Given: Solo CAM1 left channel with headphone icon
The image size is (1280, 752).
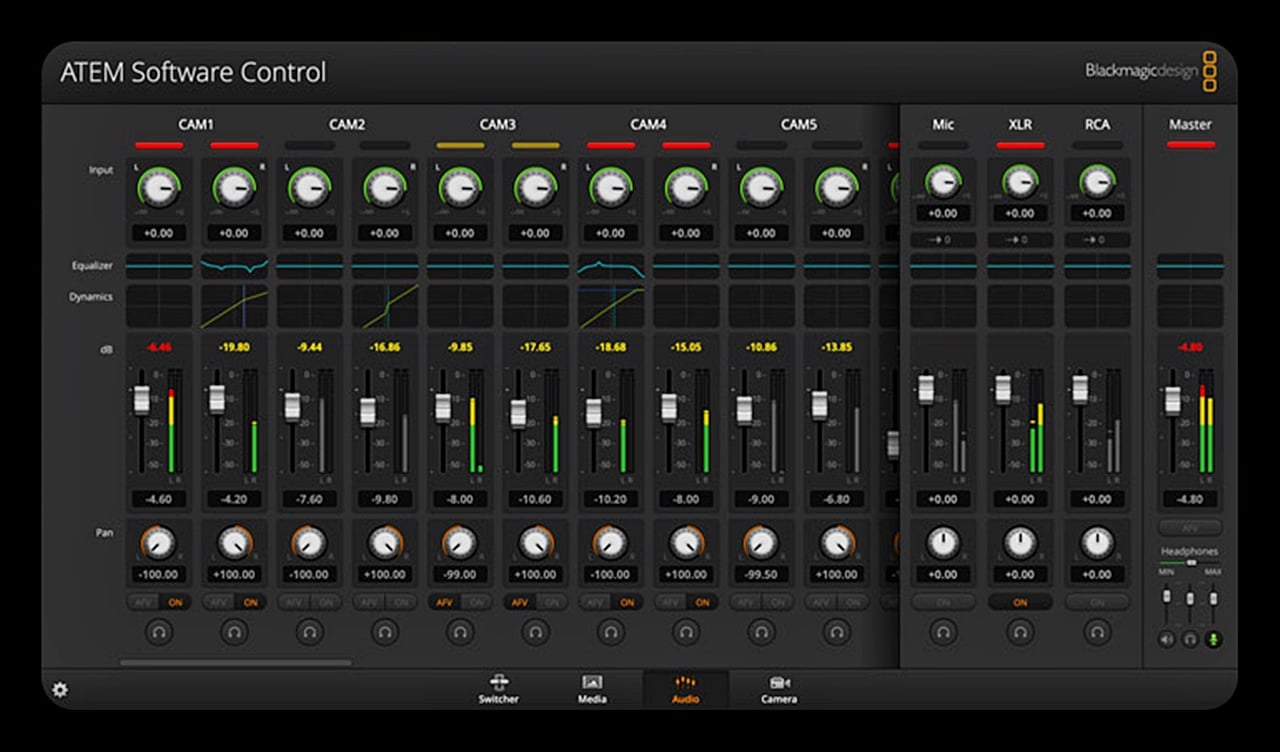Looking at the screenshot, I should click(158, 632).
